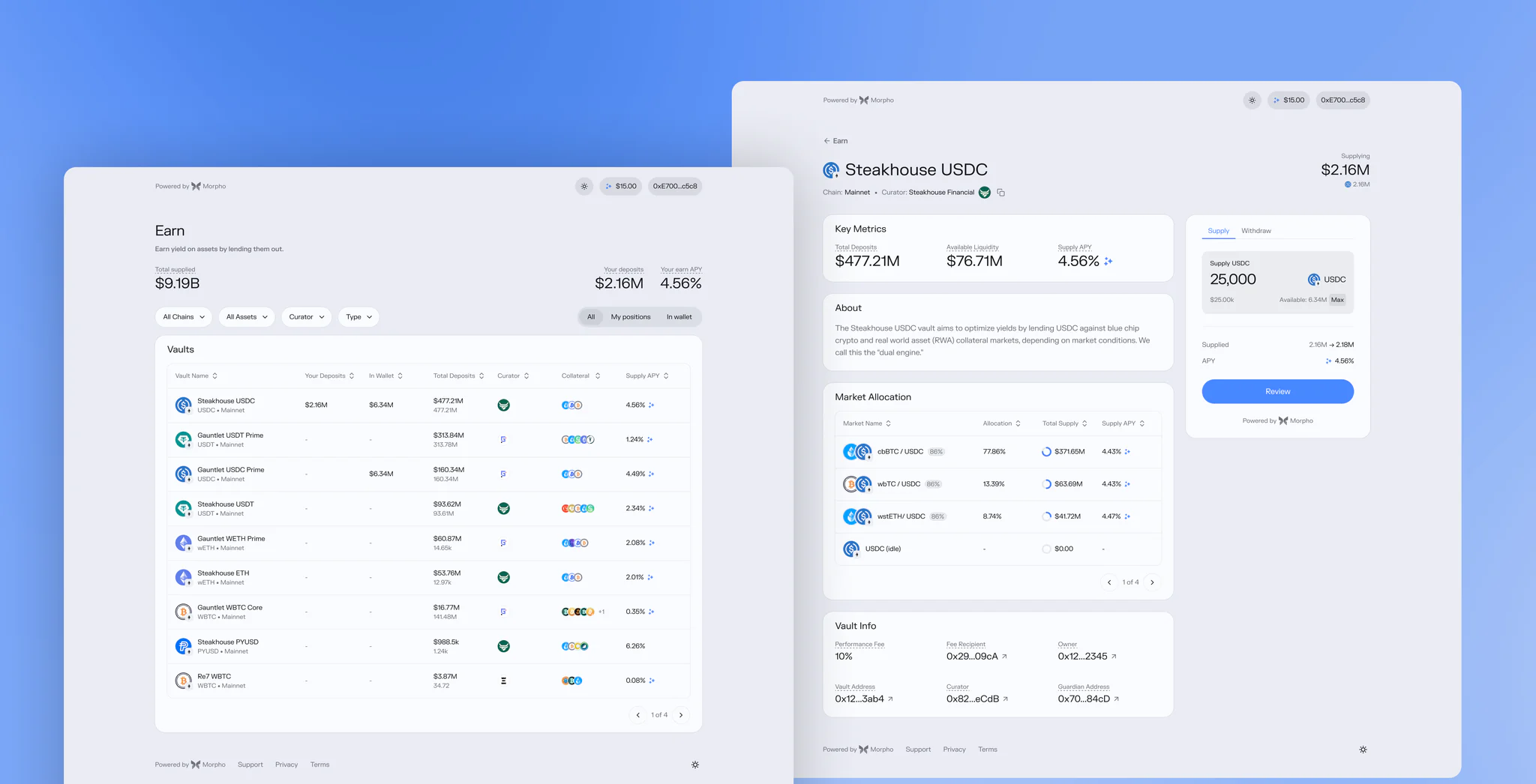Sort Vaults table by Total Deposits

tap(459, 376)
